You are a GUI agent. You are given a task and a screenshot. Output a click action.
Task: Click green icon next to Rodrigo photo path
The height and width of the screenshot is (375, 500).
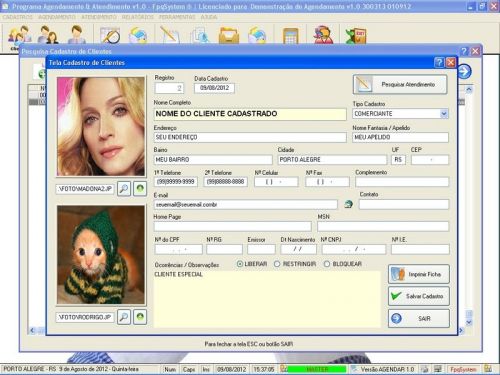[140, 317]
